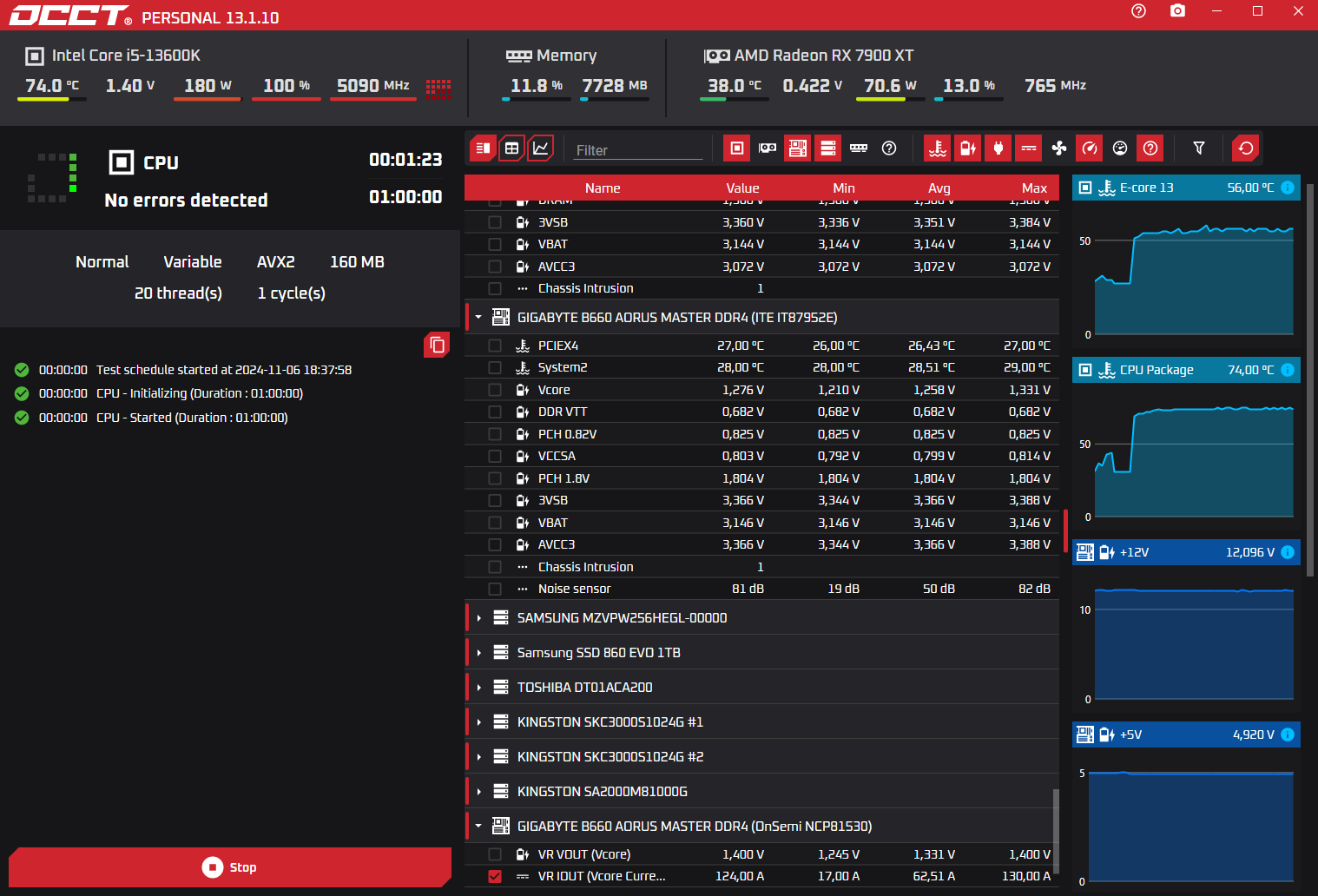
Task: Click the funnel filter icon
Action: click(x=1199, y=148)
